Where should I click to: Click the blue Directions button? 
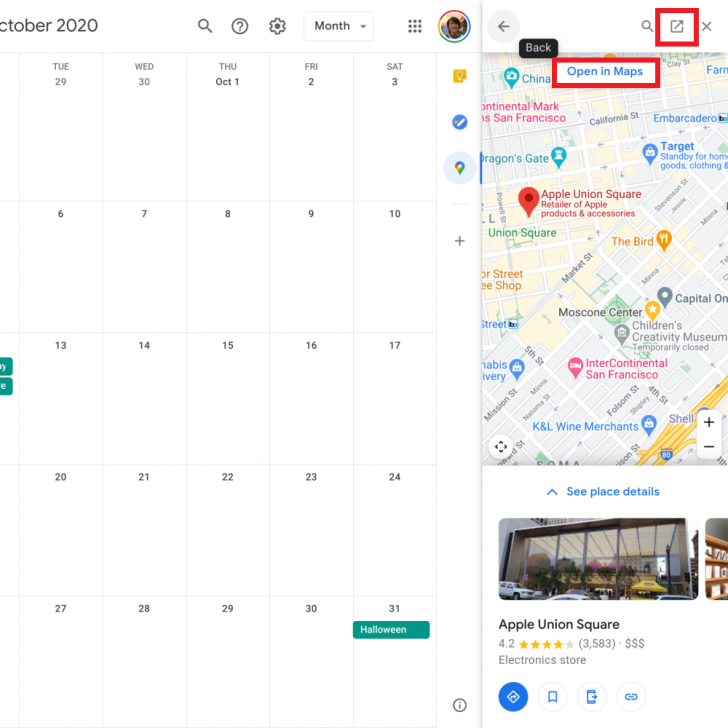pos(513,696)
